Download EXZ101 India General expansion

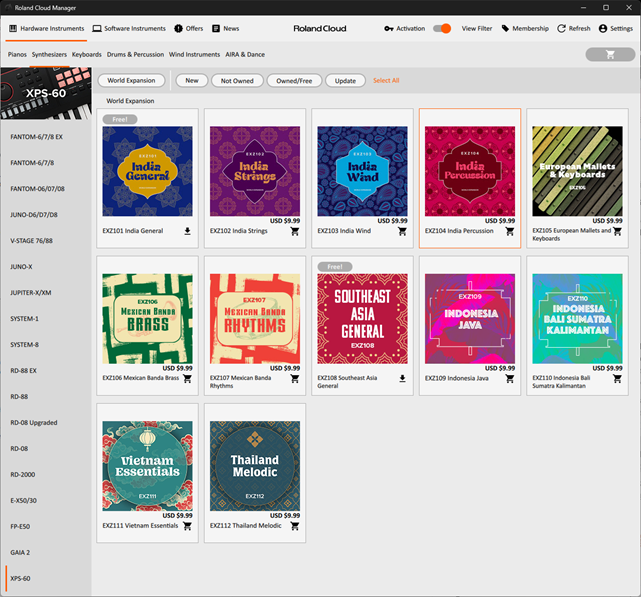click(187, 231)
